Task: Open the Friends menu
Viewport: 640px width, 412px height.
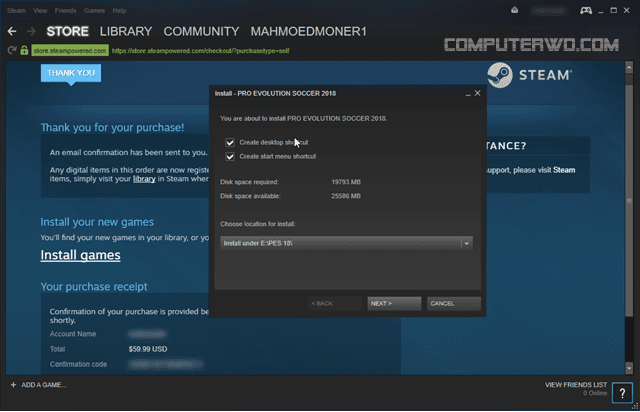Action: coord(65,11)
